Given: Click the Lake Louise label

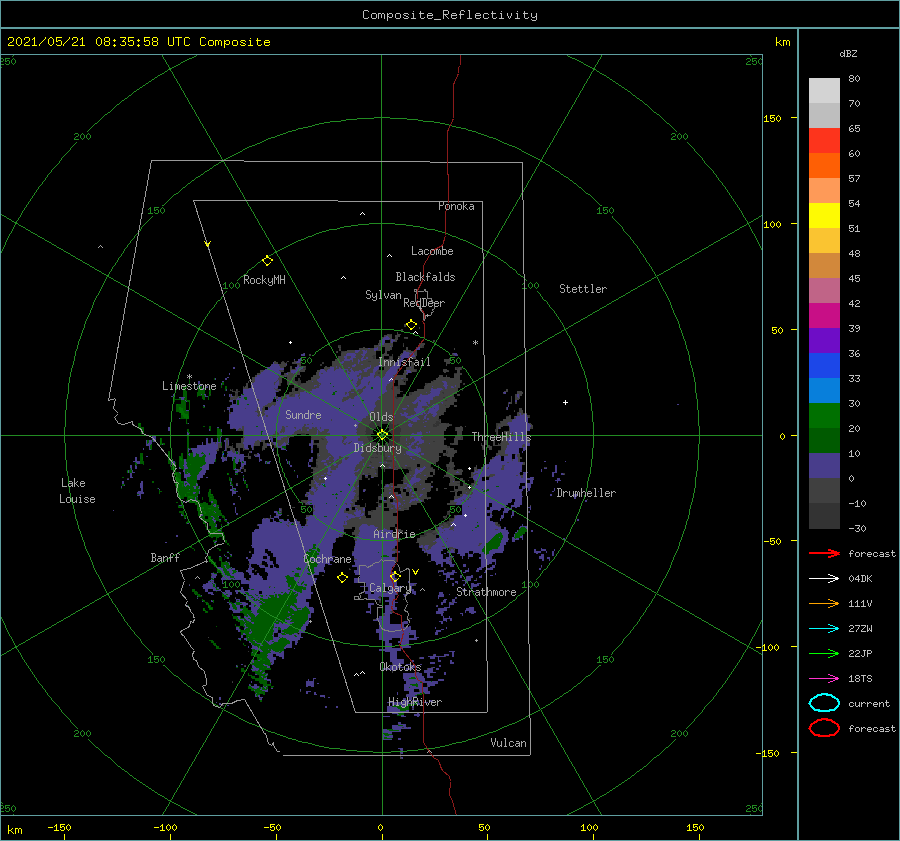Looking at the screenshot, I should [77, 491].
